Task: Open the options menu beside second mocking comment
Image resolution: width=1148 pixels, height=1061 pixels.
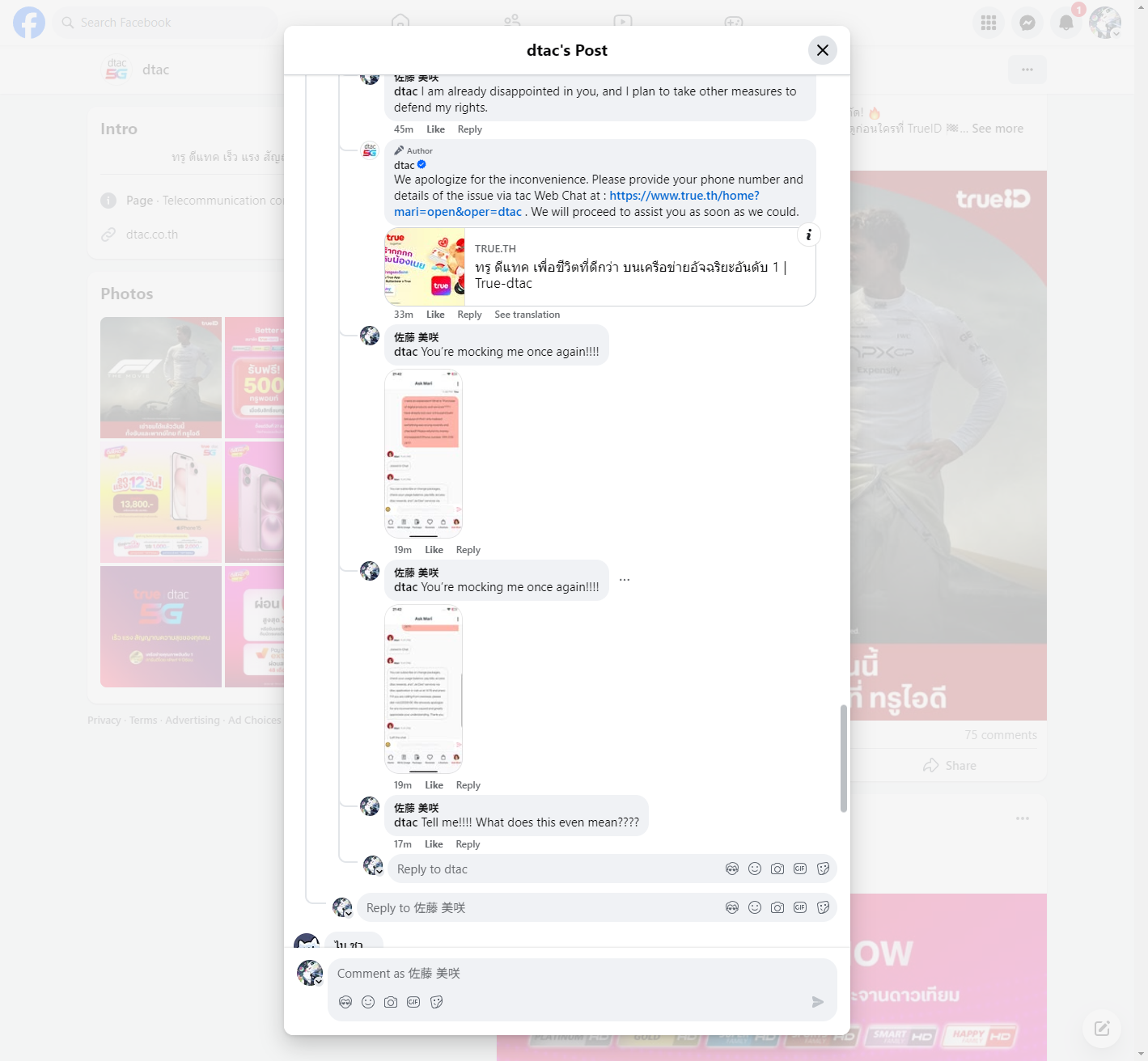Action: click(625, 580)
